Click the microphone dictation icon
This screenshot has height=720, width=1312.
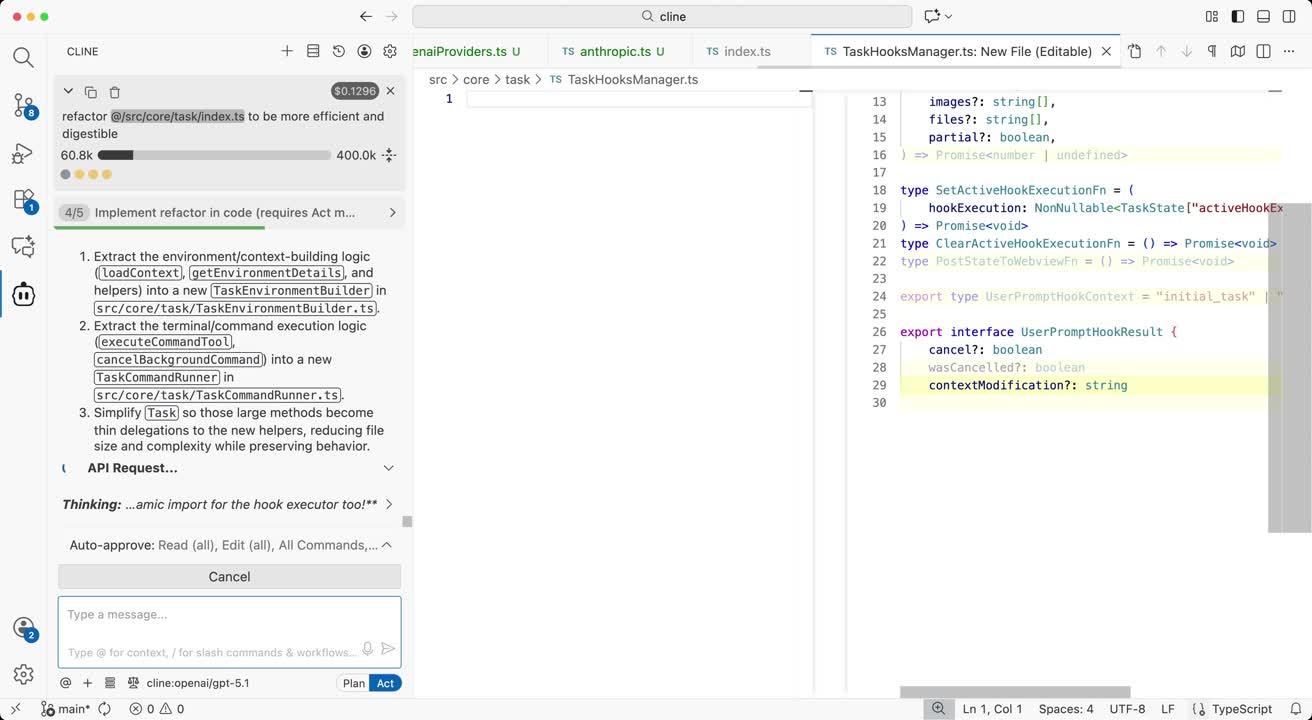point(368,649)
